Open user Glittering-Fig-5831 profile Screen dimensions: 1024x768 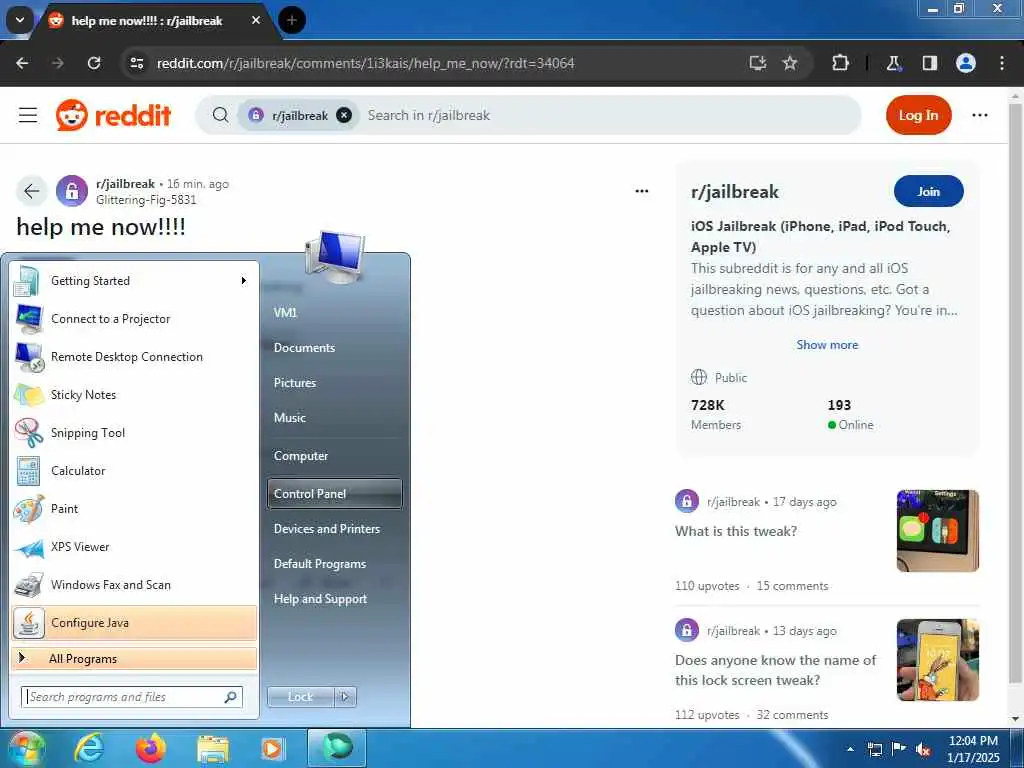146,200
